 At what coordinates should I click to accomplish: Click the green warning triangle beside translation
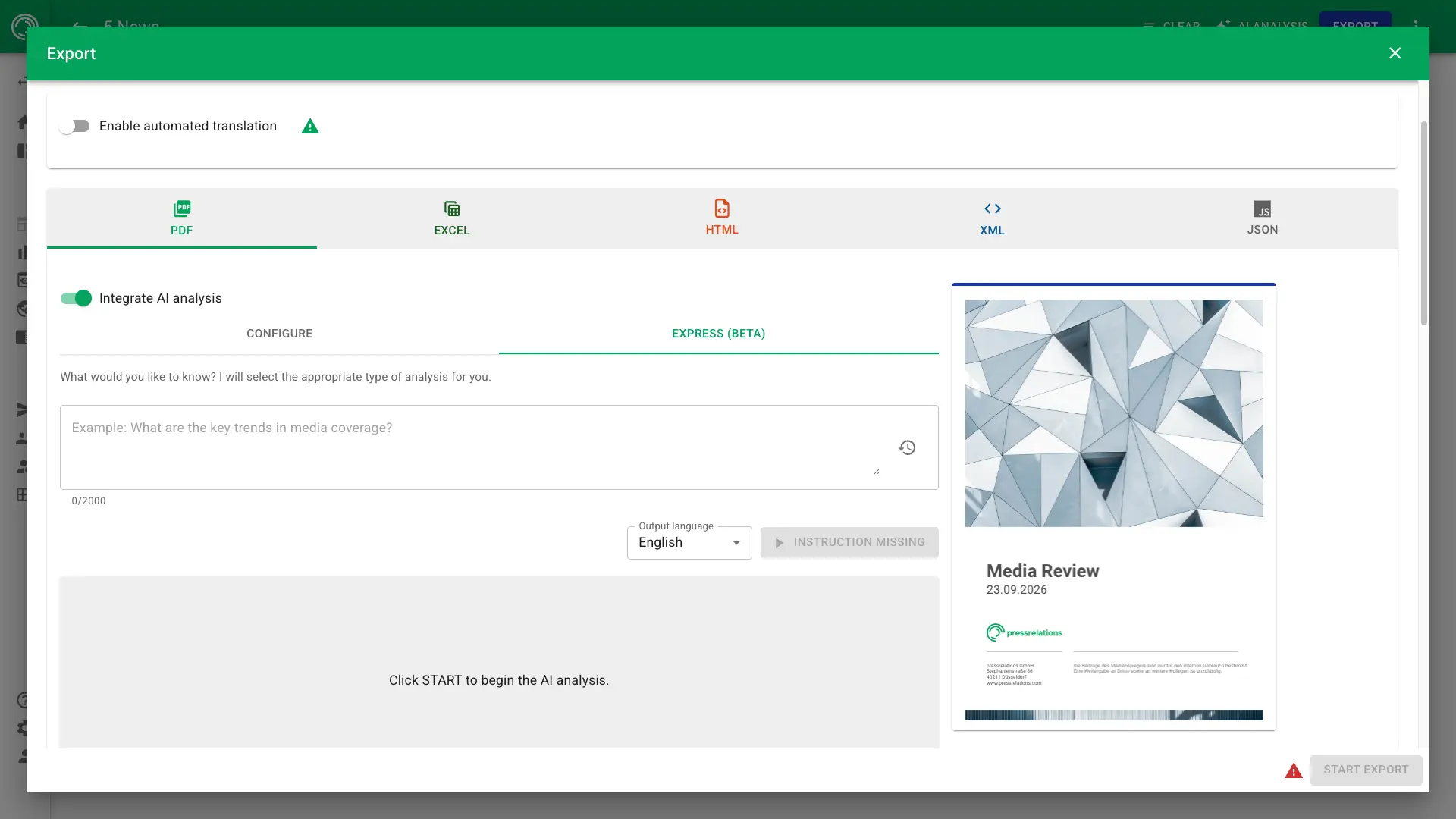310,127
